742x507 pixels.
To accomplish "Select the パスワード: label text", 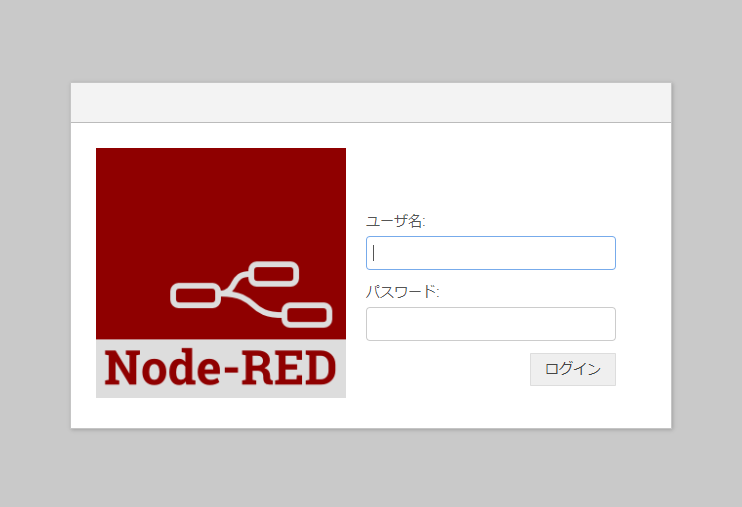I will (x=403, y=292).
